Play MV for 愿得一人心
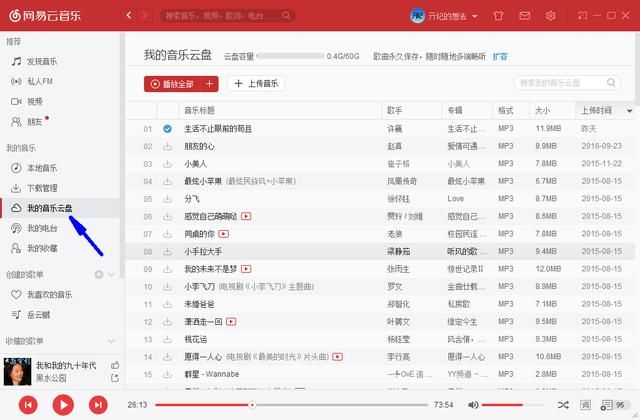640x420 pixels. [x=337, y=357]
